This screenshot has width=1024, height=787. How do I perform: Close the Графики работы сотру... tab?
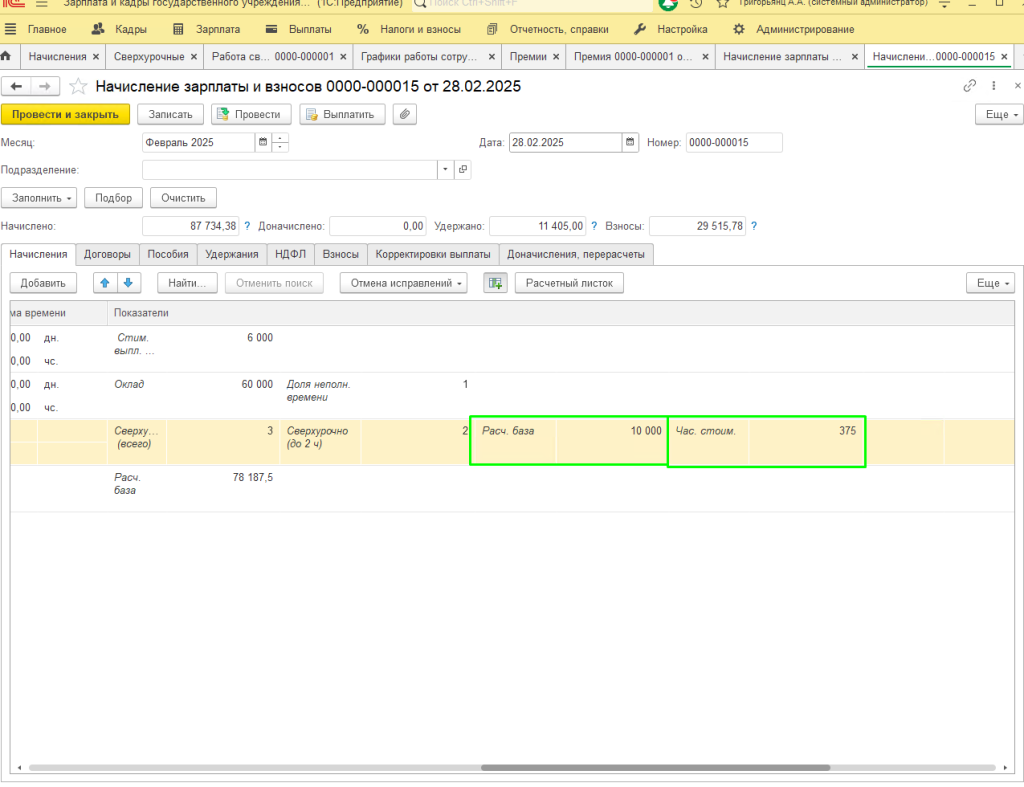pos(492,57)
